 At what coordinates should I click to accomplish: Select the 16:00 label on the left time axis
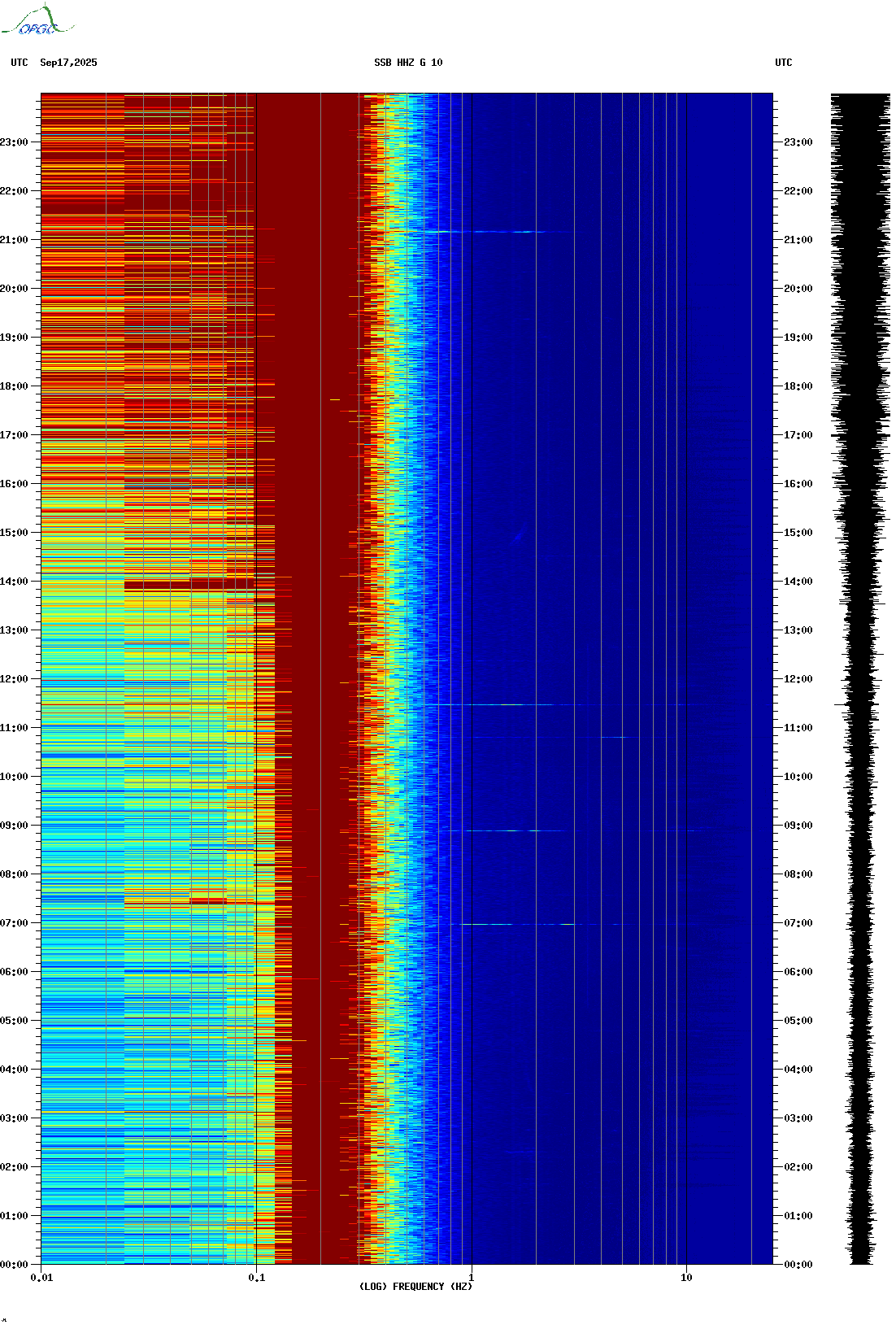click(x=14, y=484)
